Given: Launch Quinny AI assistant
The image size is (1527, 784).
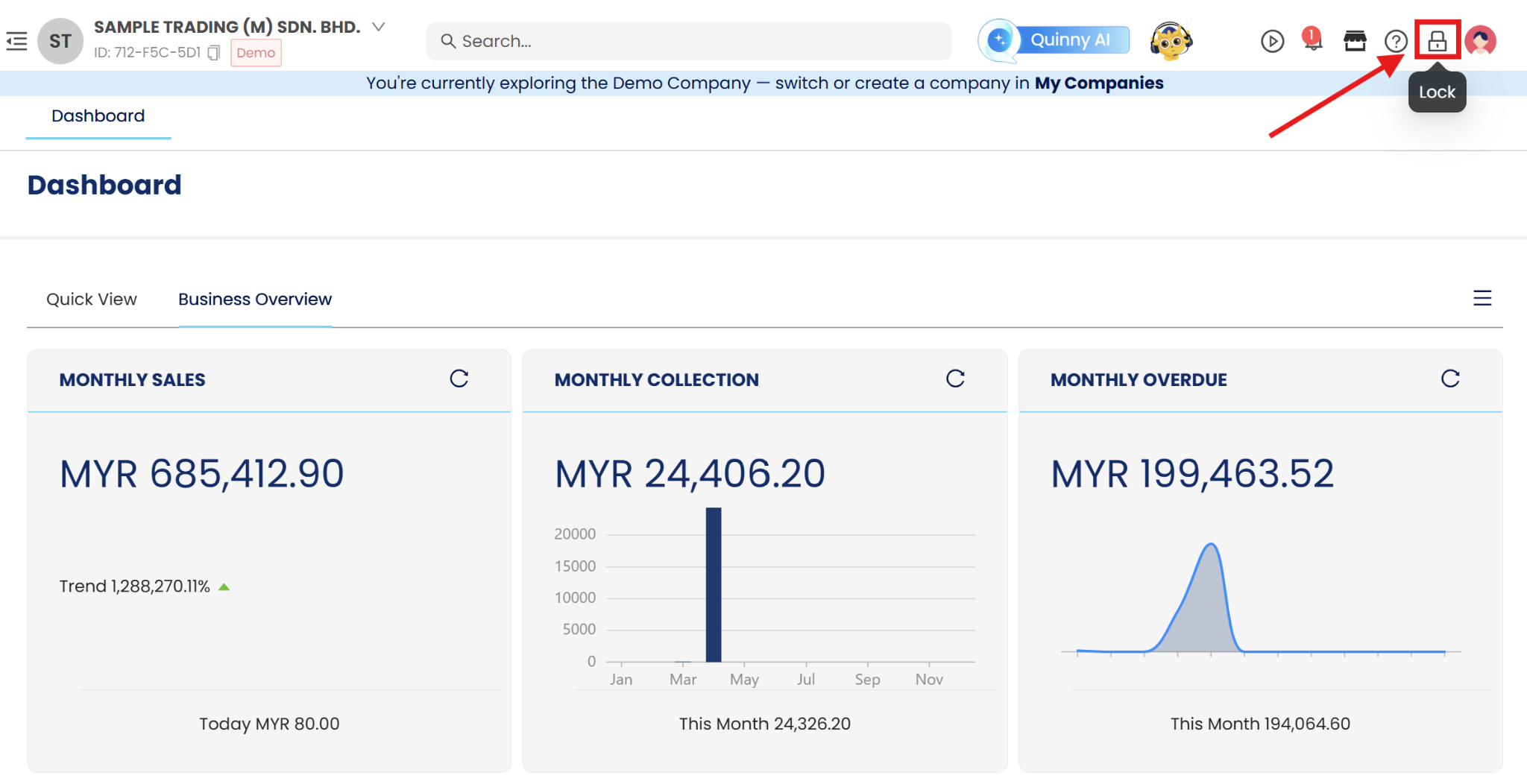Looking at the screenshot, I should (1054, 40).
